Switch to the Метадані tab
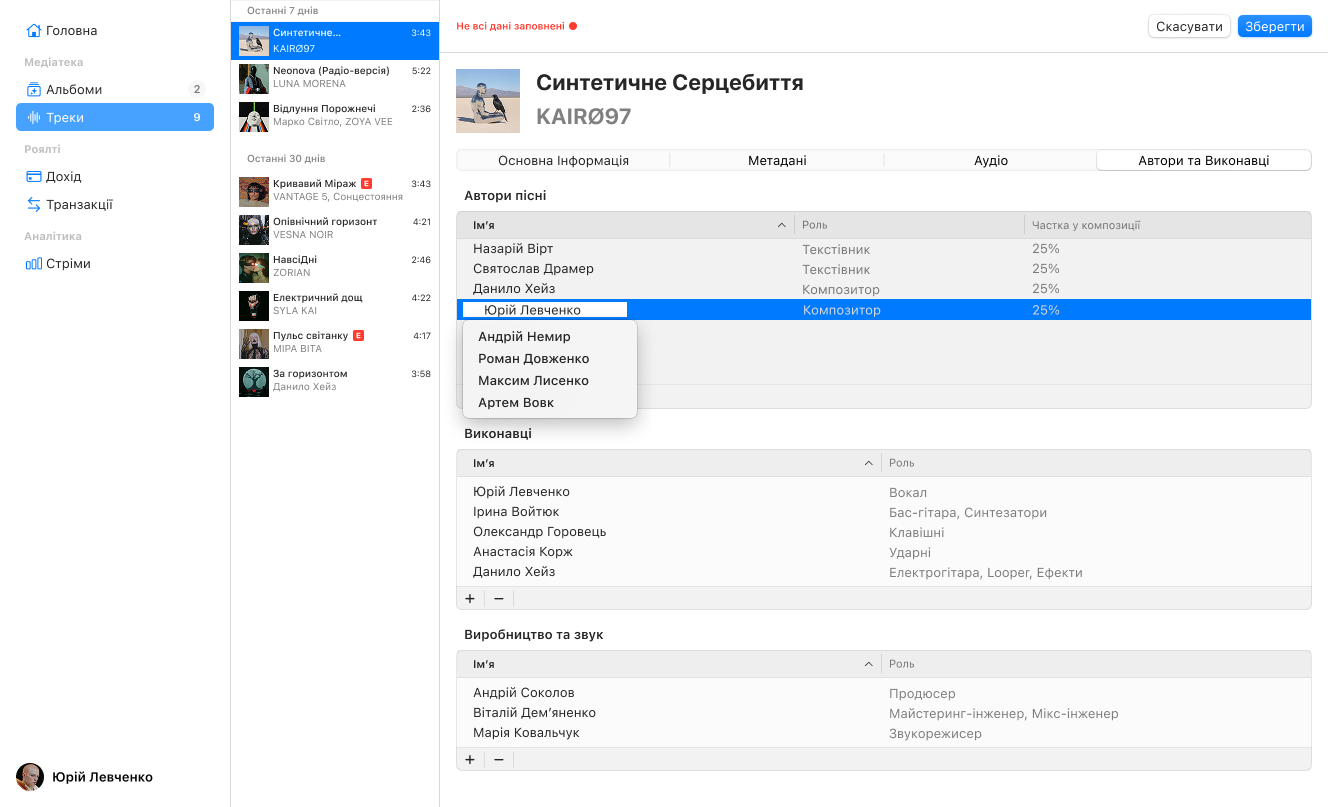 (777, 160)
